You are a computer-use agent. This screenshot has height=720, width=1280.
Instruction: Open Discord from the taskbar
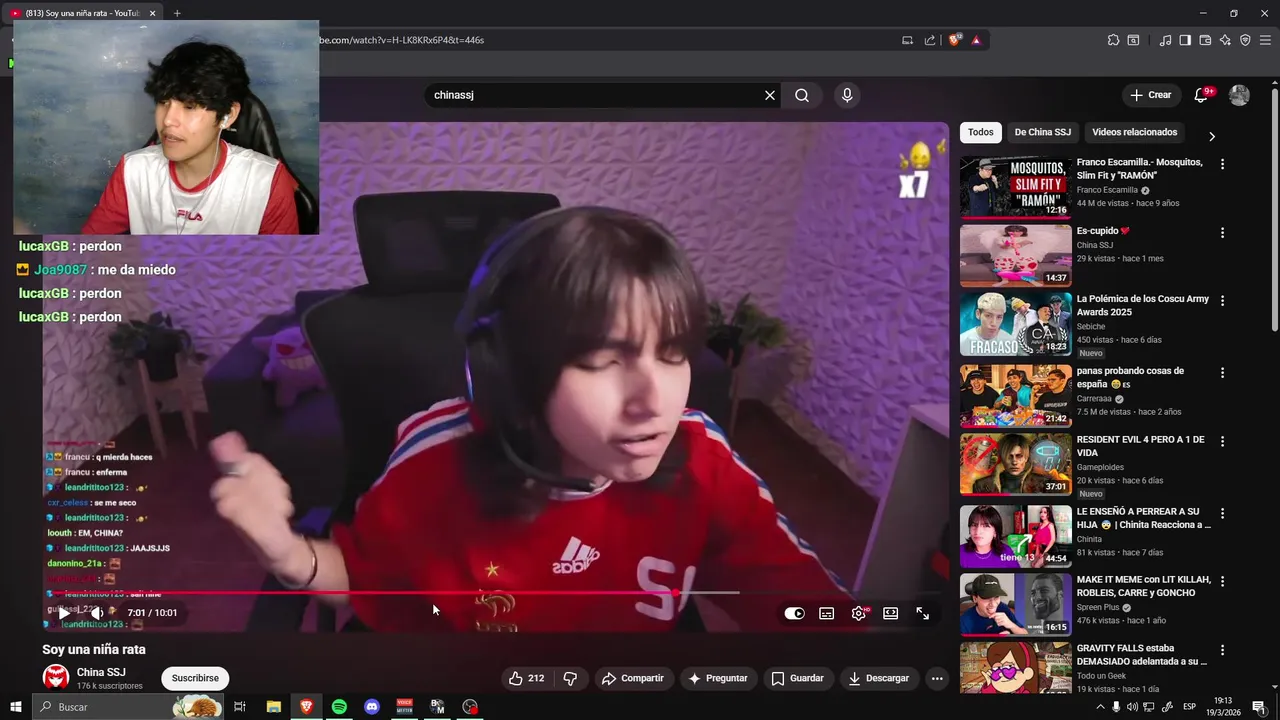pos(372,707)
